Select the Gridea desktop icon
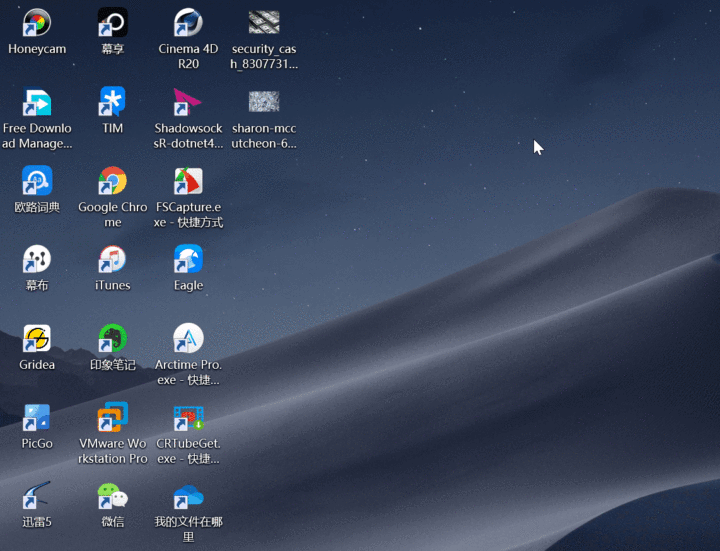The width and height of the screenshot is (720, 551). [37, 338]
